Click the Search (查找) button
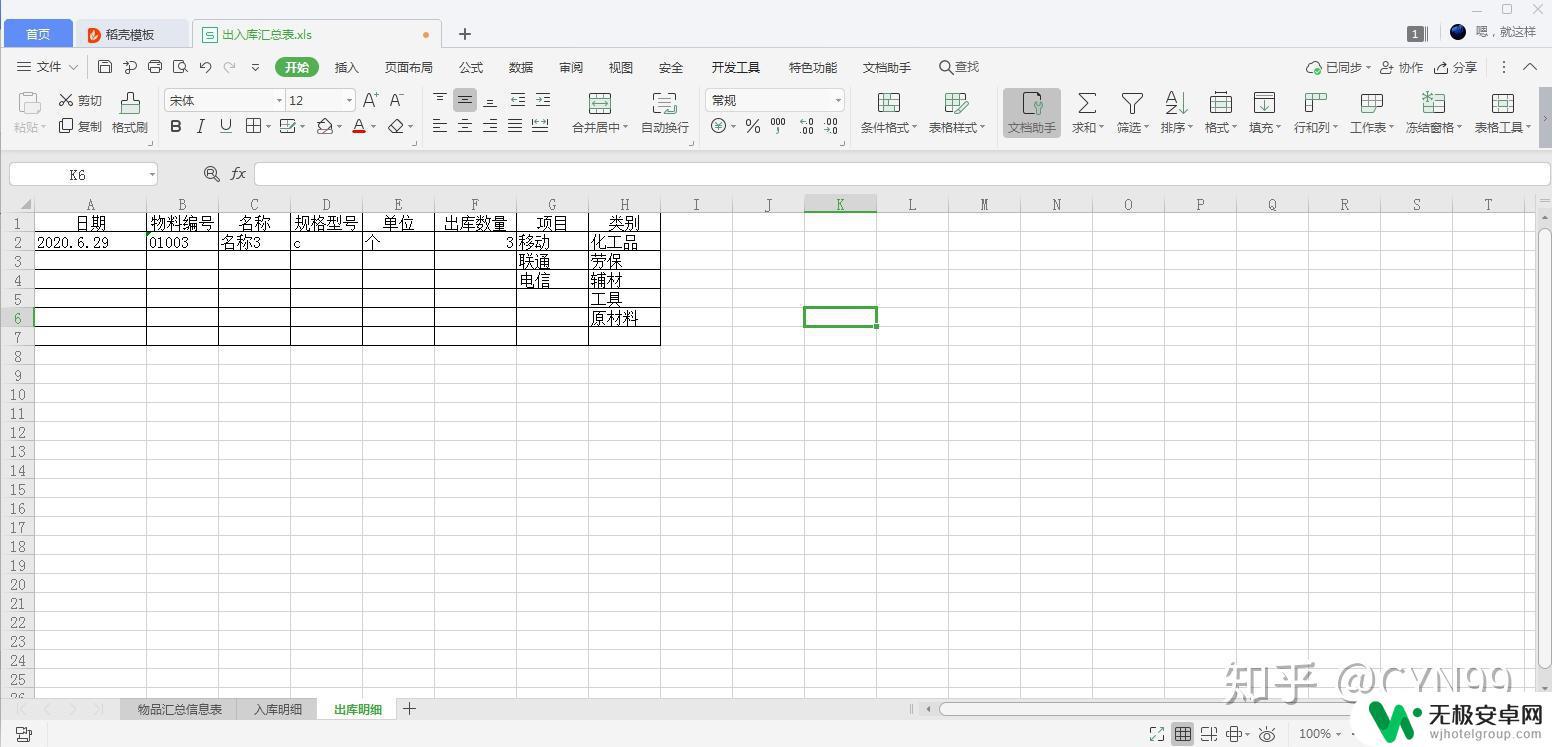Viewport: 1552px width, 747px height. coord(959,67)
